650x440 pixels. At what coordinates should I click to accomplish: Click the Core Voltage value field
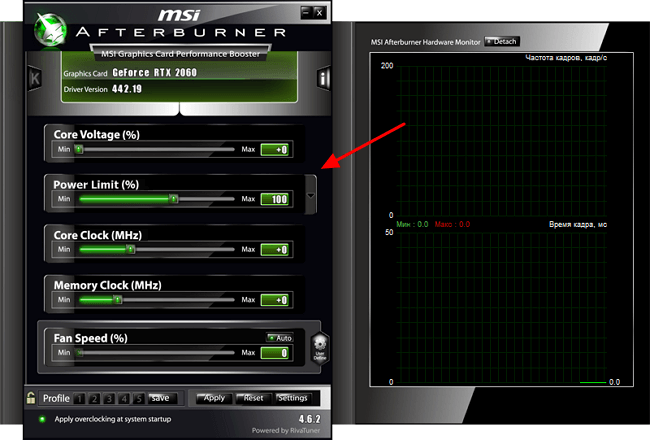pyautogui.click(x=275, y=150)
